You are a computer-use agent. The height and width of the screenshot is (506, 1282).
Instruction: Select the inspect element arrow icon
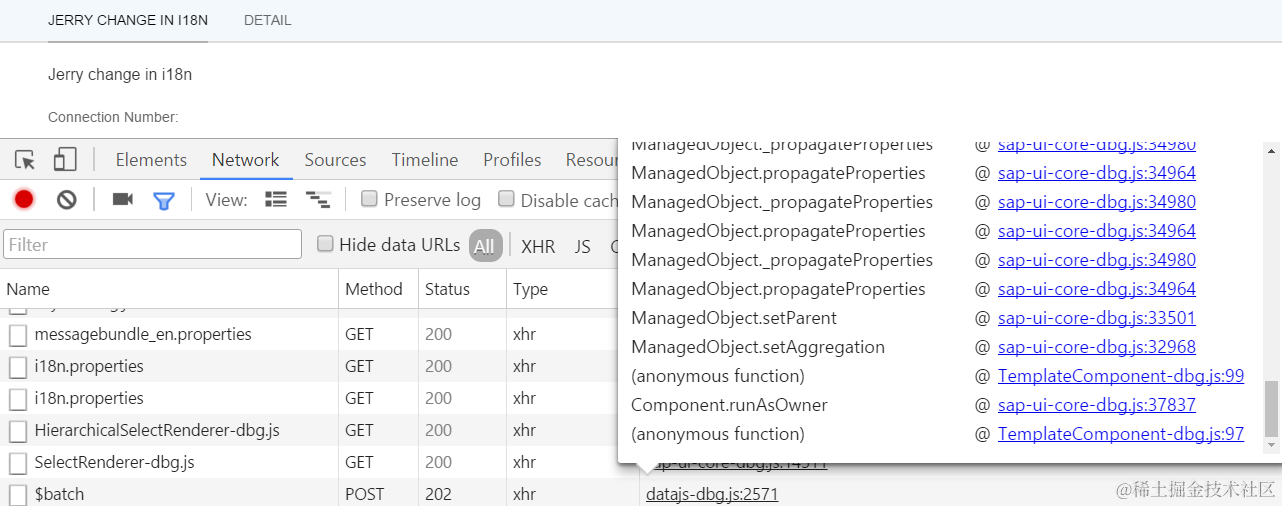coord(25,160)
